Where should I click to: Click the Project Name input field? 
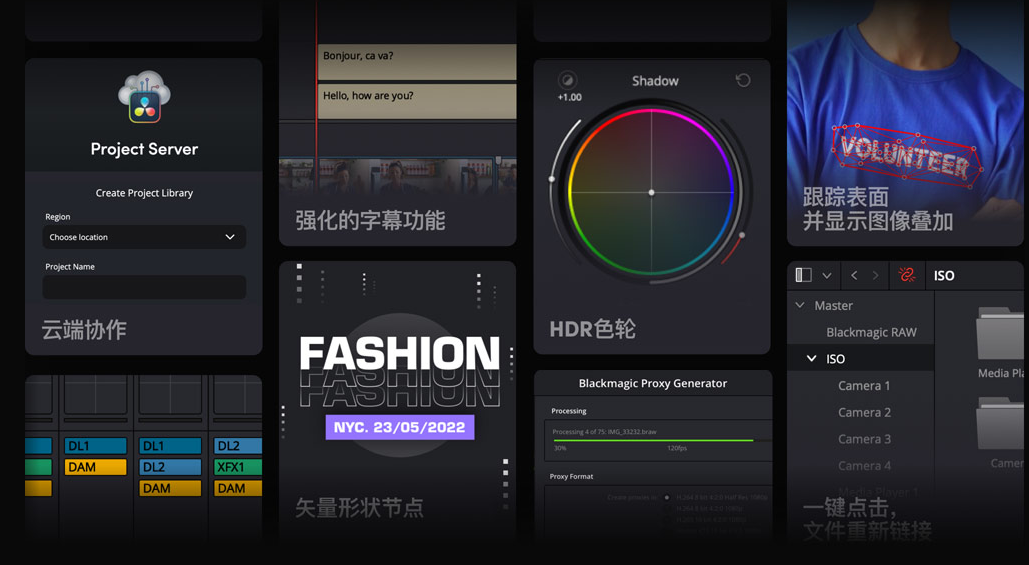(x=144, y=287)
